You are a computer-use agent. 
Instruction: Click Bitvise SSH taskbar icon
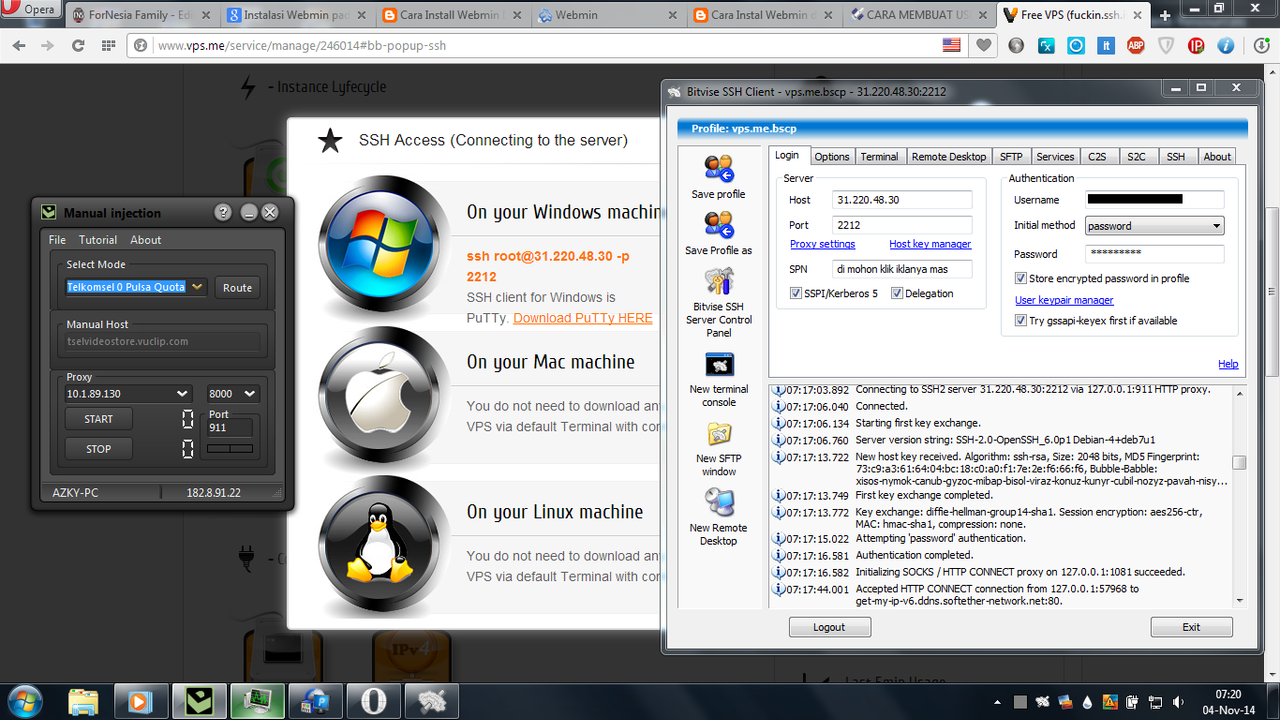[x=432, y=700]
